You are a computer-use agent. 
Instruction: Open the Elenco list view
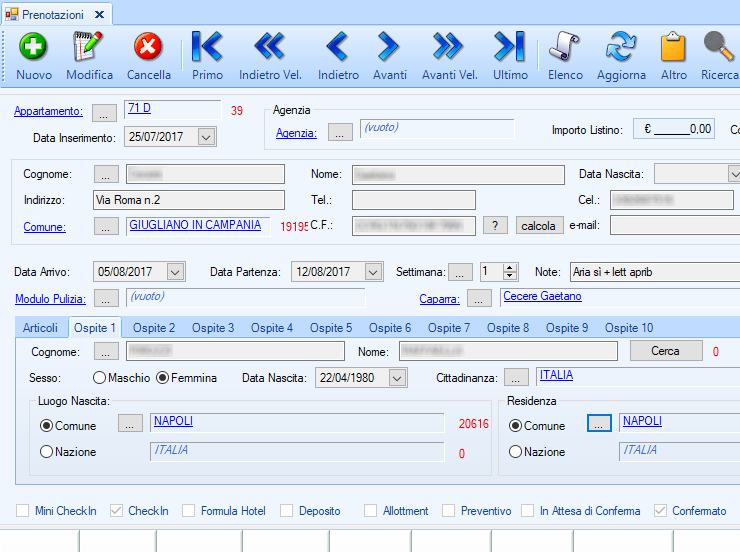coord(565,47)
